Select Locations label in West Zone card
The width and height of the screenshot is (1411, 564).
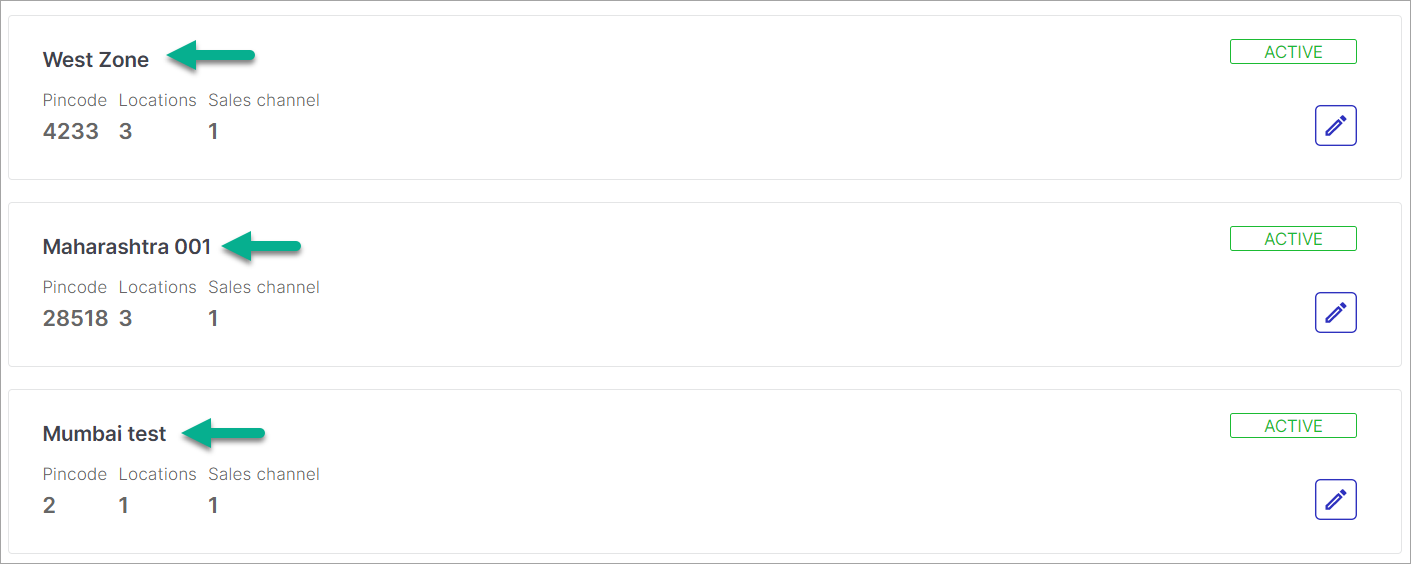[x=158, y=100]
